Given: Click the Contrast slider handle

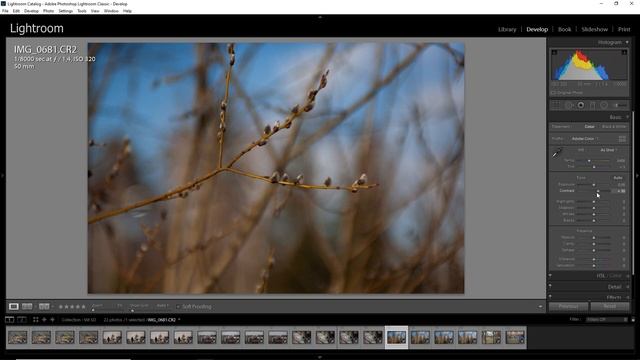Looking at the screenshot, I should pos(598,191).
